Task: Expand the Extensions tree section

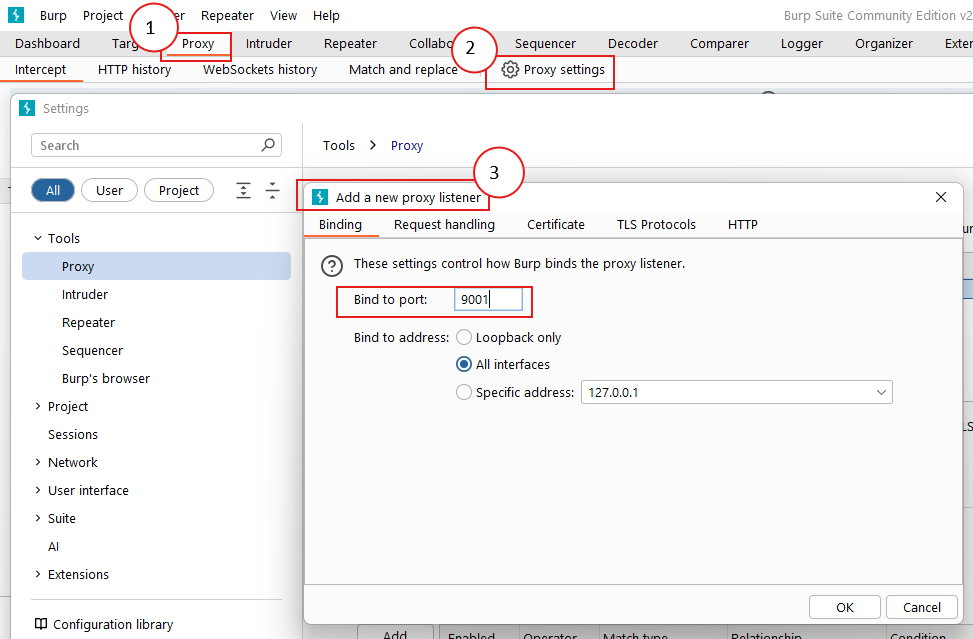Action: [x=38, y=574]
